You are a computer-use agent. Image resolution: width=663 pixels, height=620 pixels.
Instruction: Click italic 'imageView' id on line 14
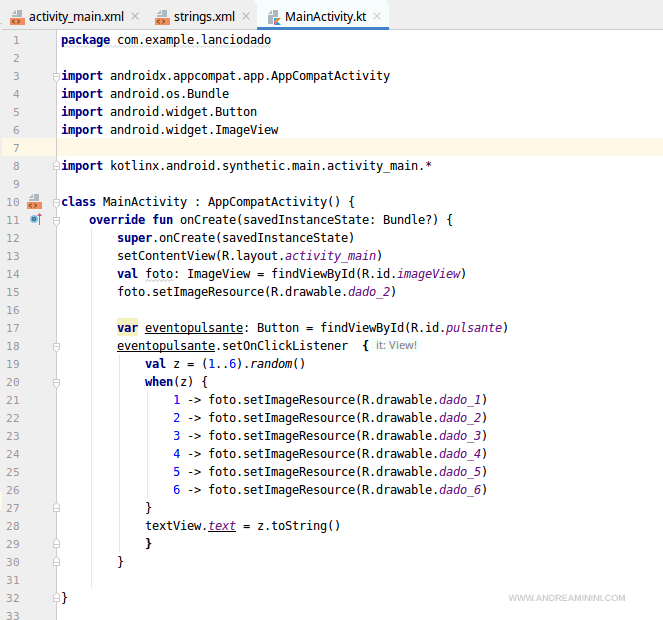click(x=428, y=274)
